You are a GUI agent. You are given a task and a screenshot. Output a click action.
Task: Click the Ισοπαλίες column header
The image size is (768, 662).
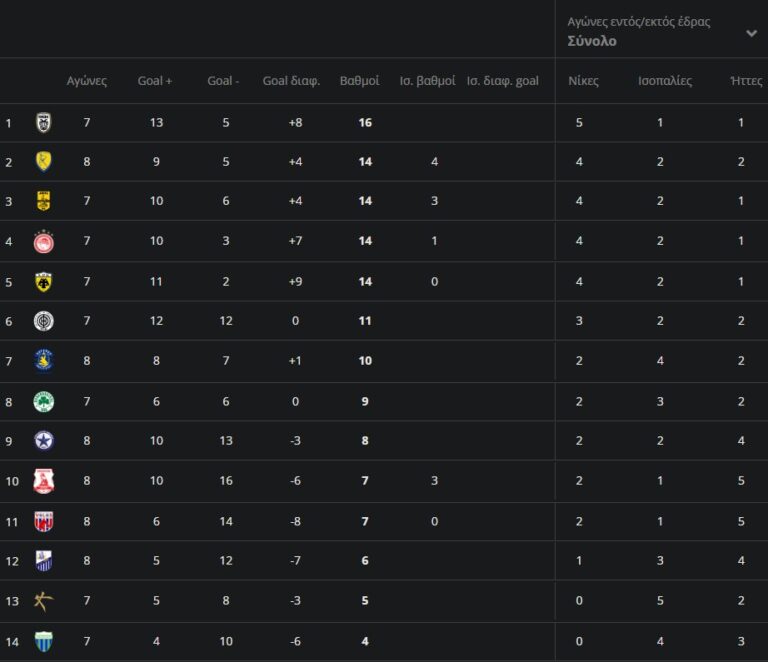[x=665, y=81]
